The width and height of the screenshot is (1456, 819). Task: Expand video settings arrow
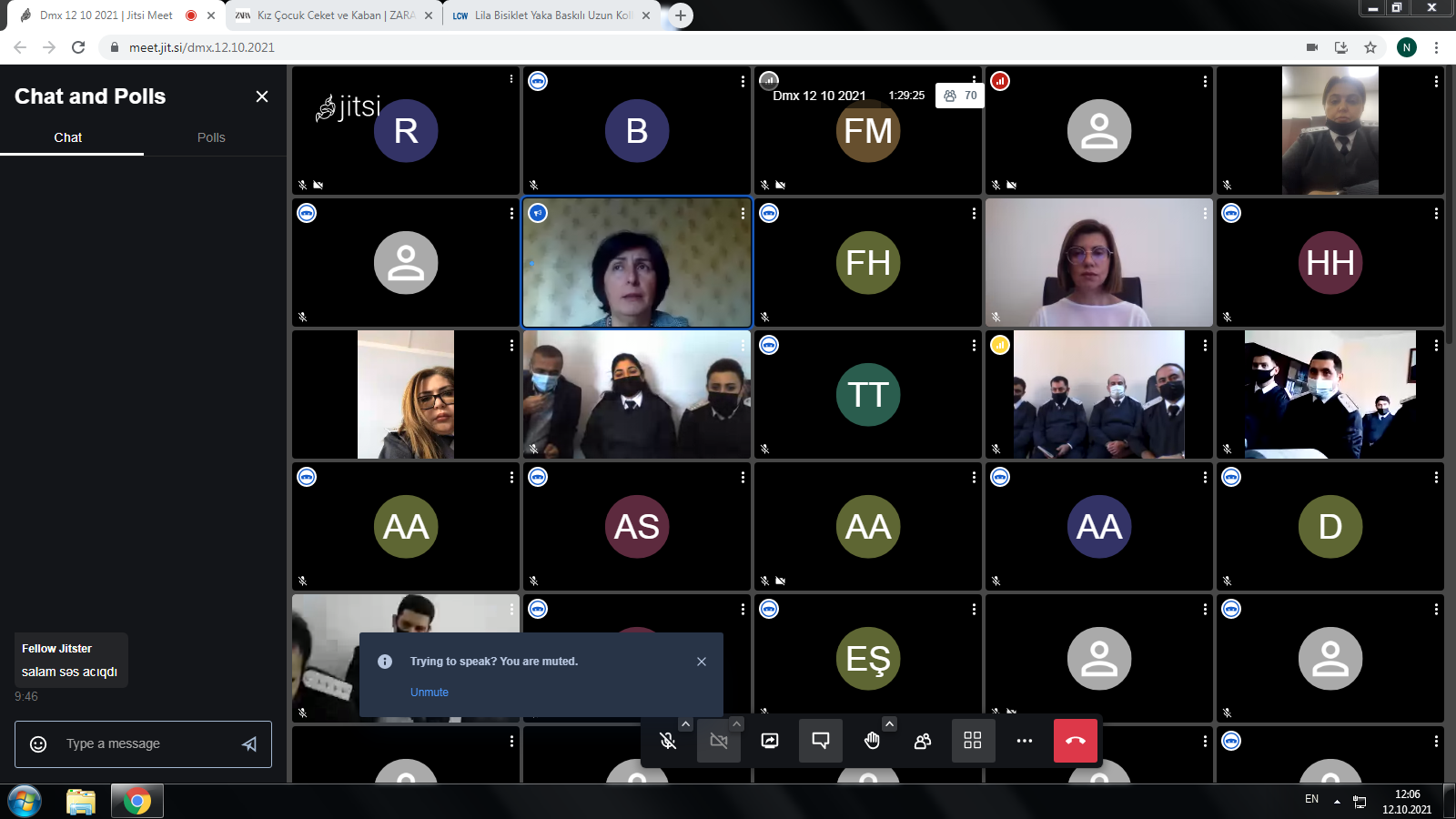pos(737,724)
